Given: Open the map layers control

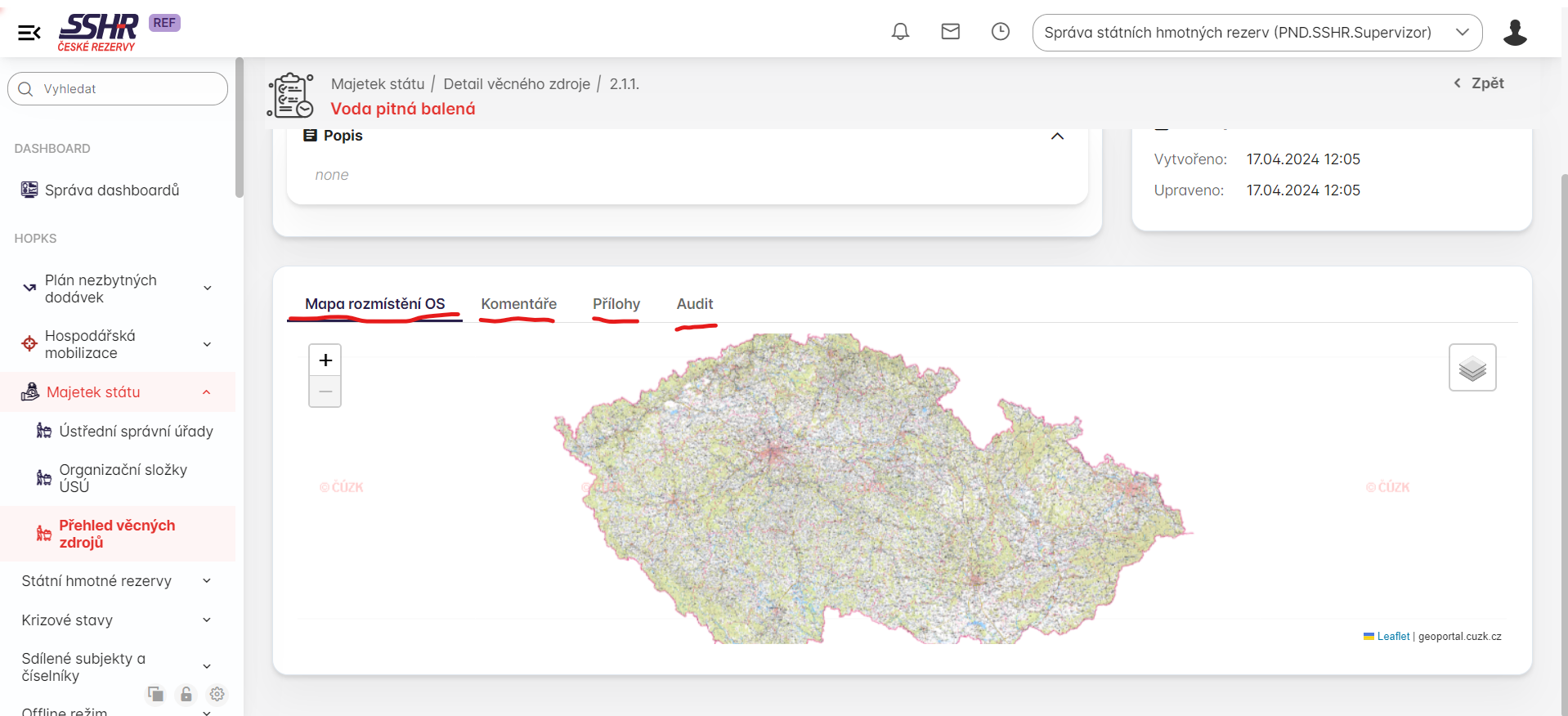Looking at the screenshot, I should tap(1472, 368).
